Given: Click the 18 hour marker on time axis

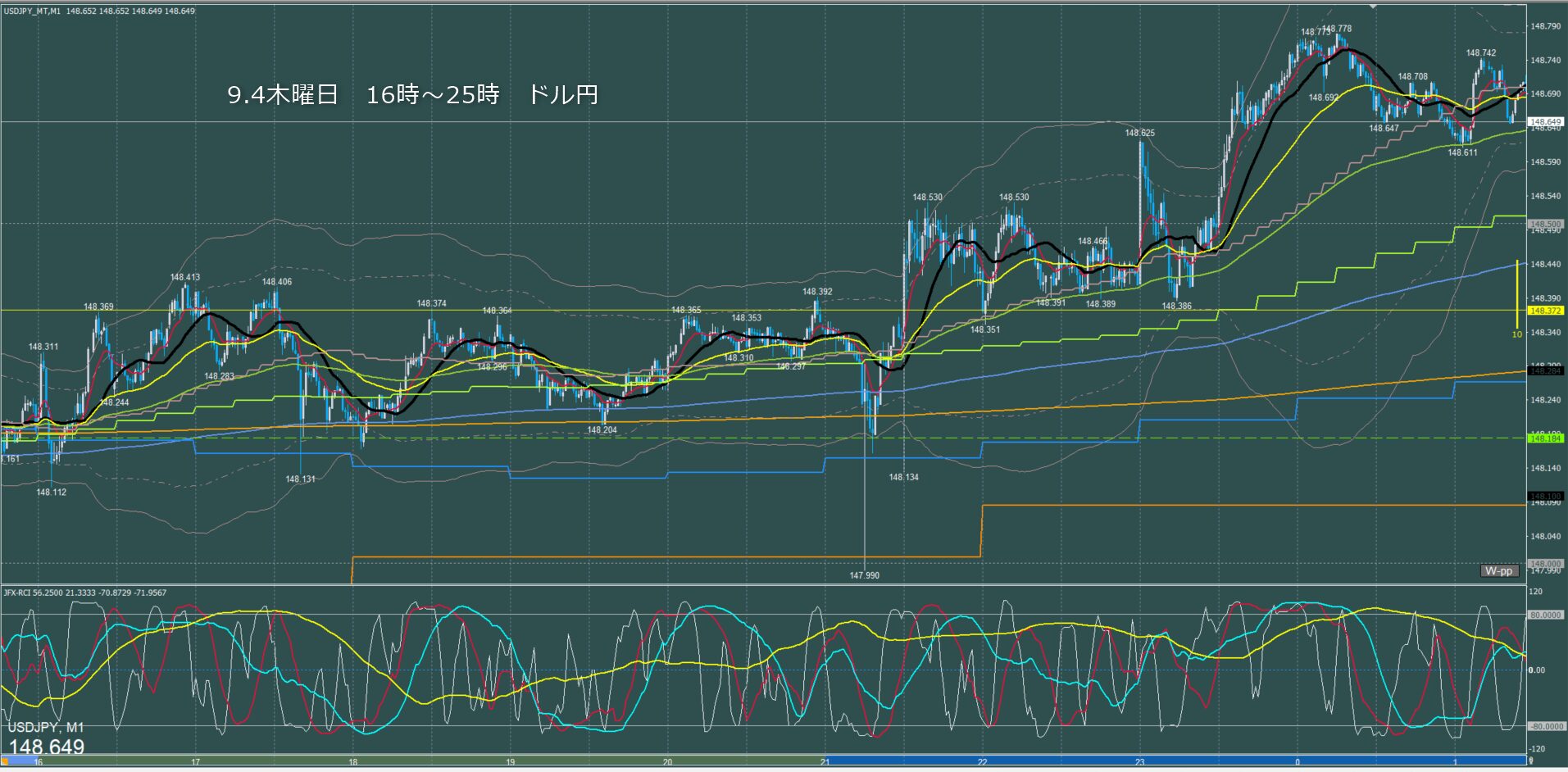Looking at the screenshot, I should [352, 762].
